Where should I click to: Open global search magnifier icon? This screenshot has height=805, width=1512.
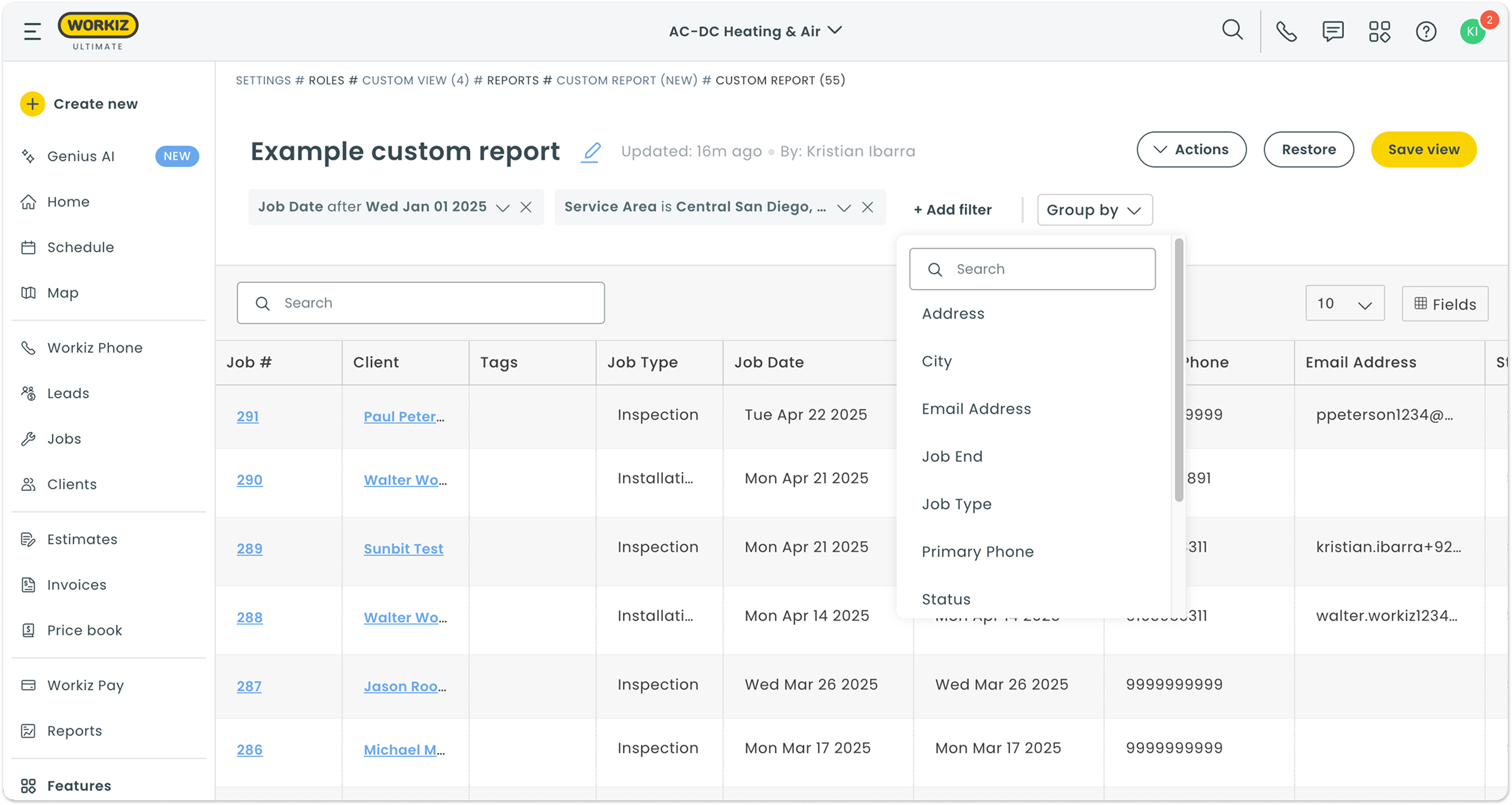1232,30
